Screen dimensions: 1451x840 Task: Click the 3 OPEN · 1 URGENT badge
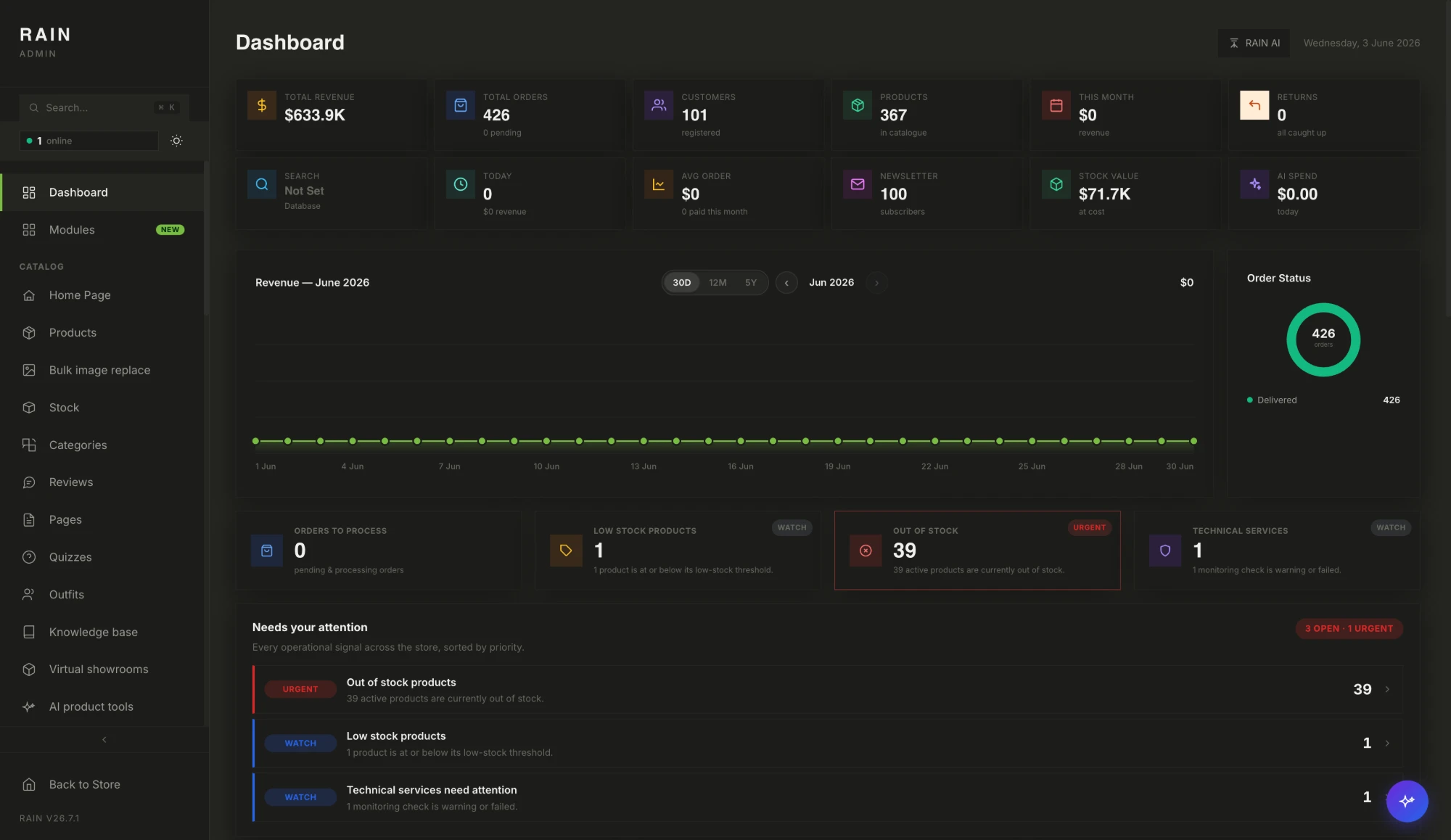click(1349, 629)
